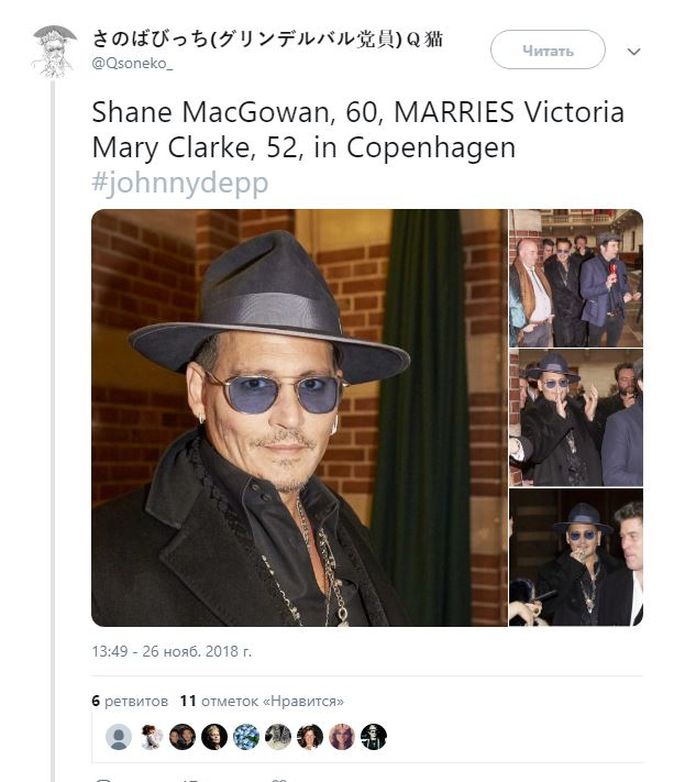Open the @Qsoneko_ handle link
685x782 pixels.
pos(132,64)
